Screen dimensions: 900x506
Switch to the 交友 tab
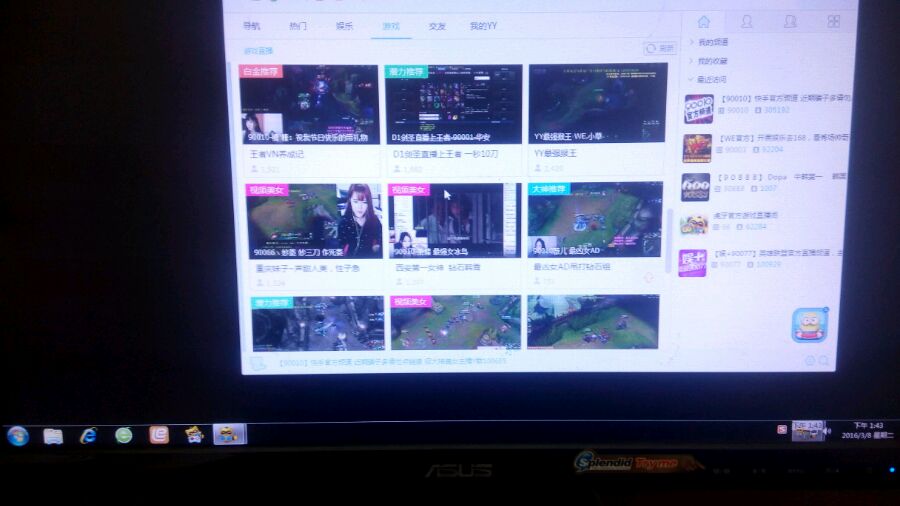click(x=437, y=26)
